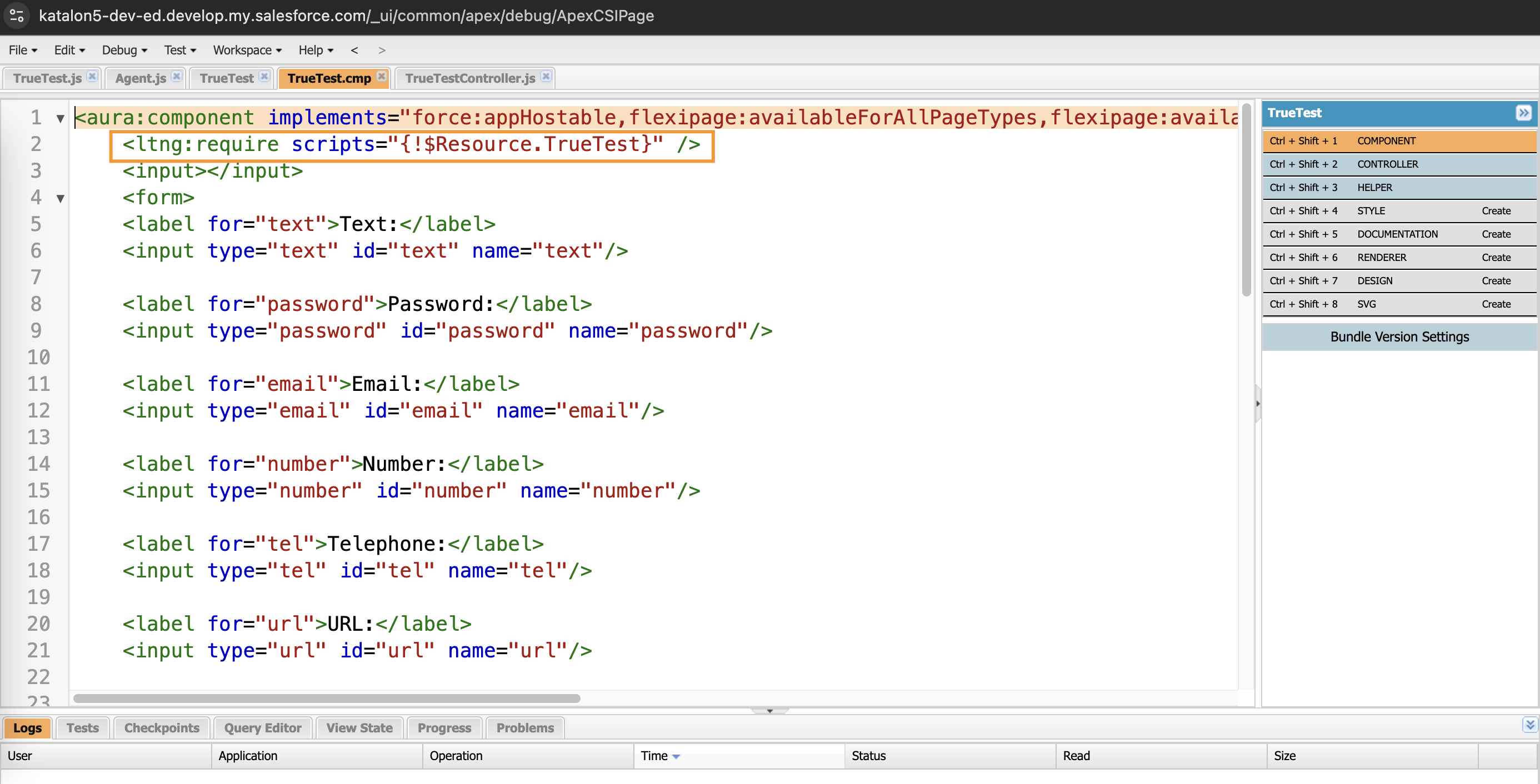Click the email label code line
Viewport: 1540px width, 784px height.
point(321,384)
